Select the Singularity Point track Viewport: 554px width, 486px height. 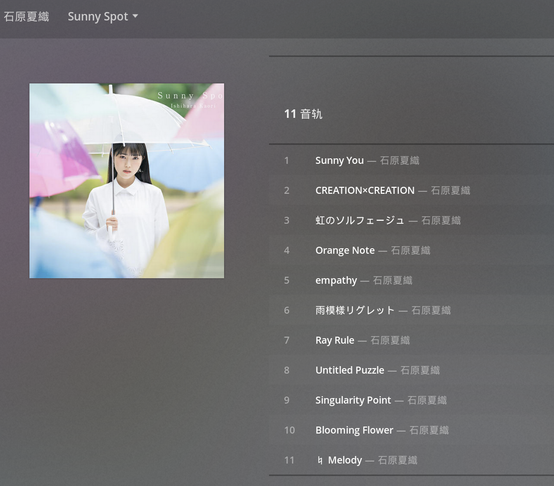(353, 401)
